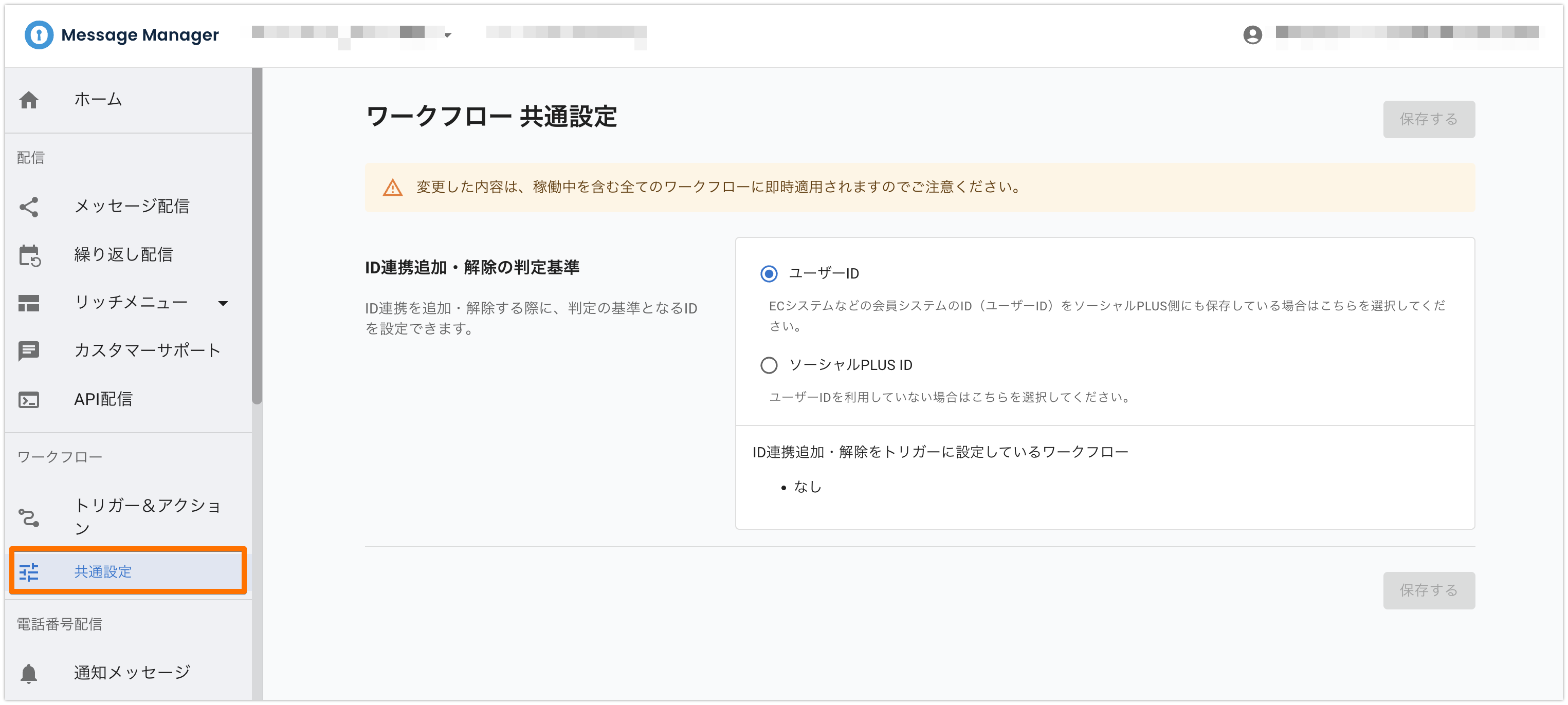Image resolution: width=1568 pixels, height=705 pixels.
Task: Click the home icon in sidebar
Action: 29,100
